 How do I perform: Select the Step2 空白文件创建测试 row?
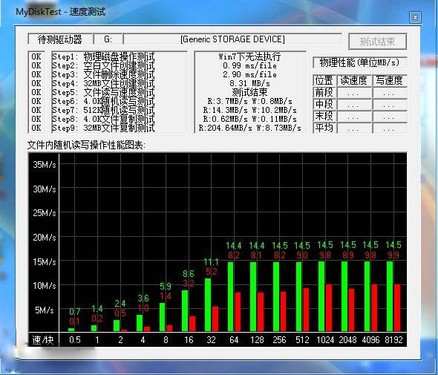[x=103, y=65]
